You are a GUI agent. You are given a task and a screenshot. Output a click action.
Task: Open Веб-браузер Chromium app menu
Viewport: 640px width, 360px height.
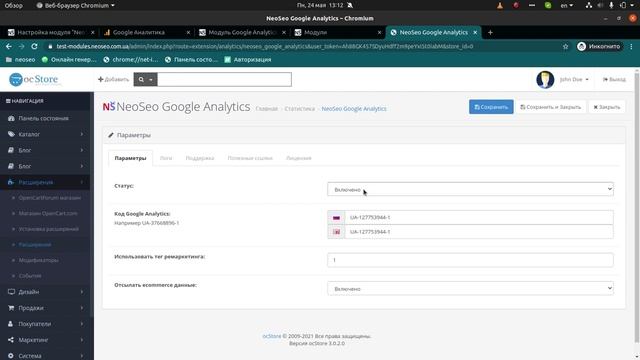pos(76,5)
